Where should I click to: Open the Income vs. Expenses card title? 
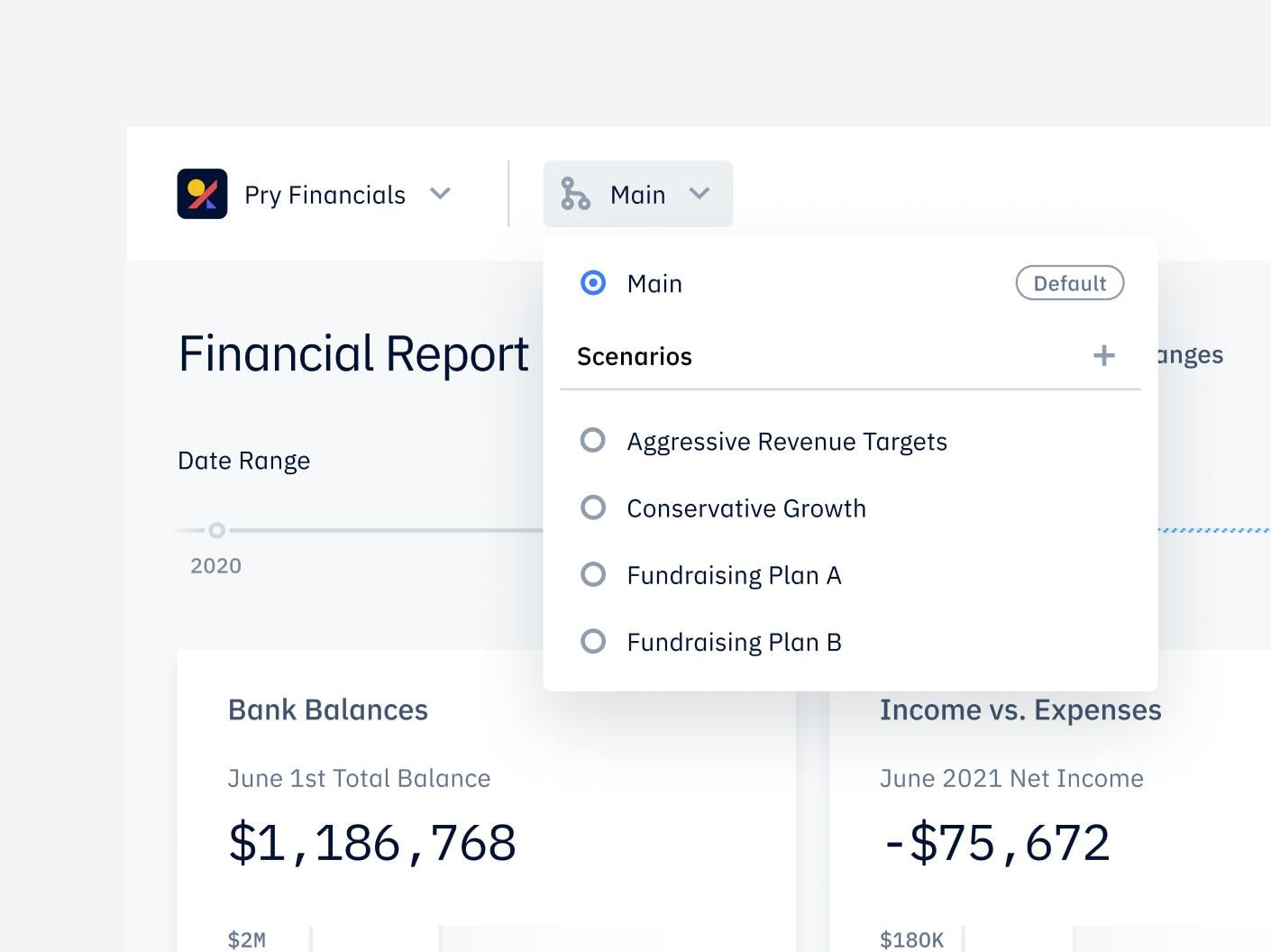pyautogui.click(x=1020, y=710)
